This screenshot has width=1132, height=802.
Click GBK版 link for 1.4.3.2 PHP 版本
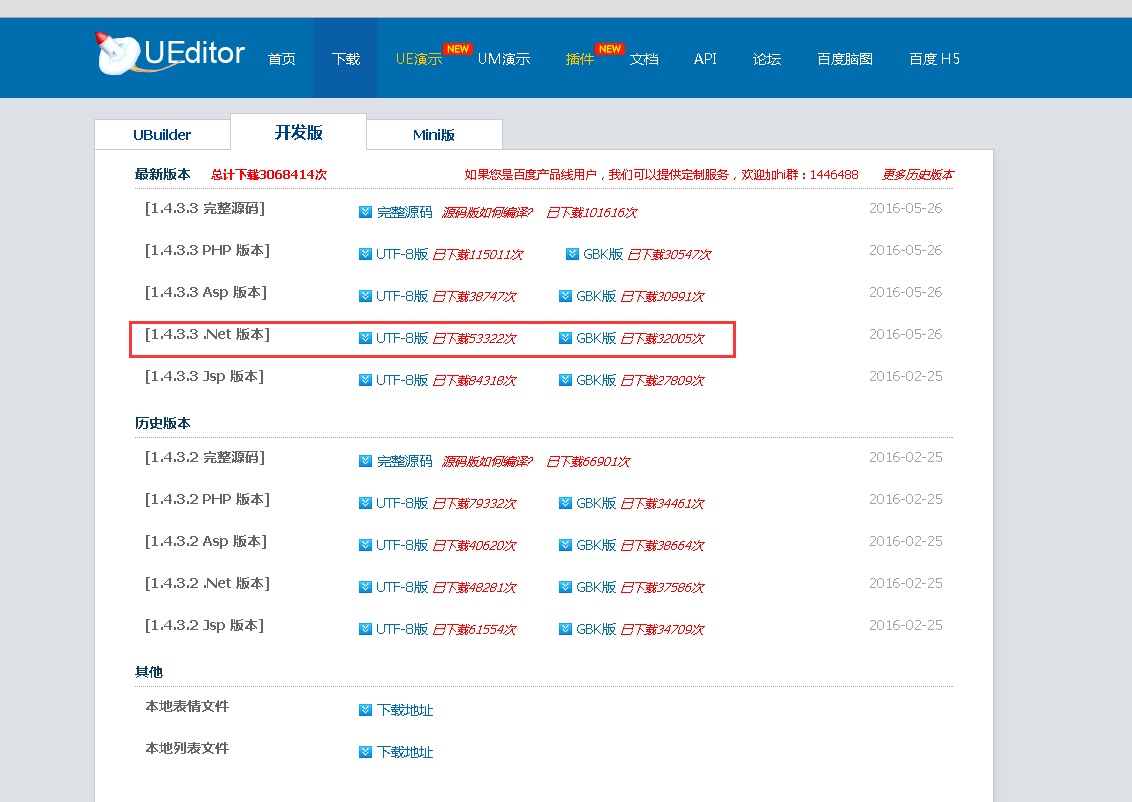tap(596, 503)
